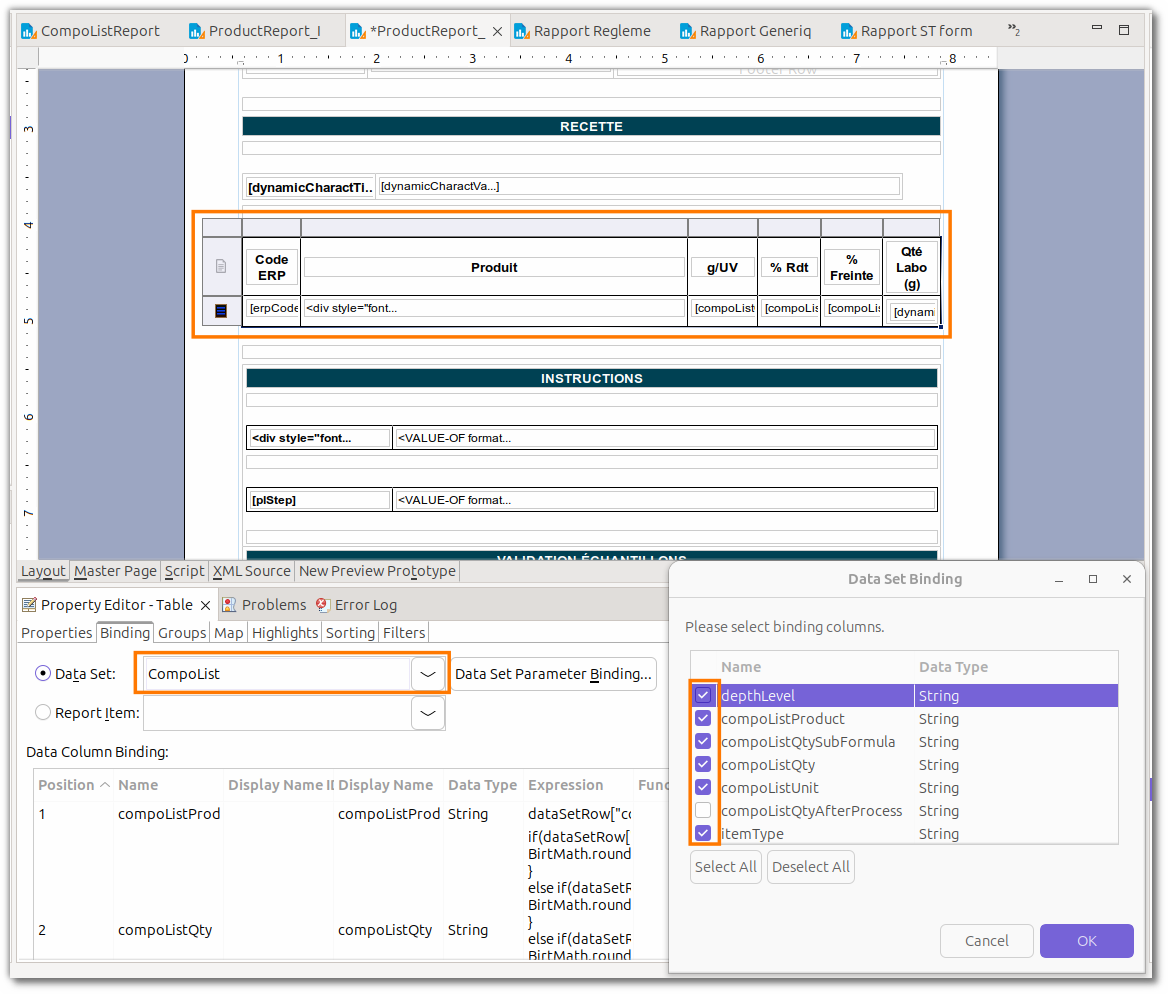This screenshot has width=1168, height=994.
Task: Click the table header row icon
Action: [221, 266]
